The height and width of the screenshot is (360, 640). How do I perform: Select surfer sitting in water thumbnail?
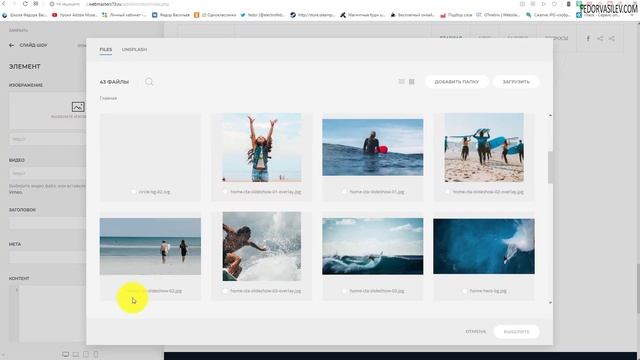373,147
